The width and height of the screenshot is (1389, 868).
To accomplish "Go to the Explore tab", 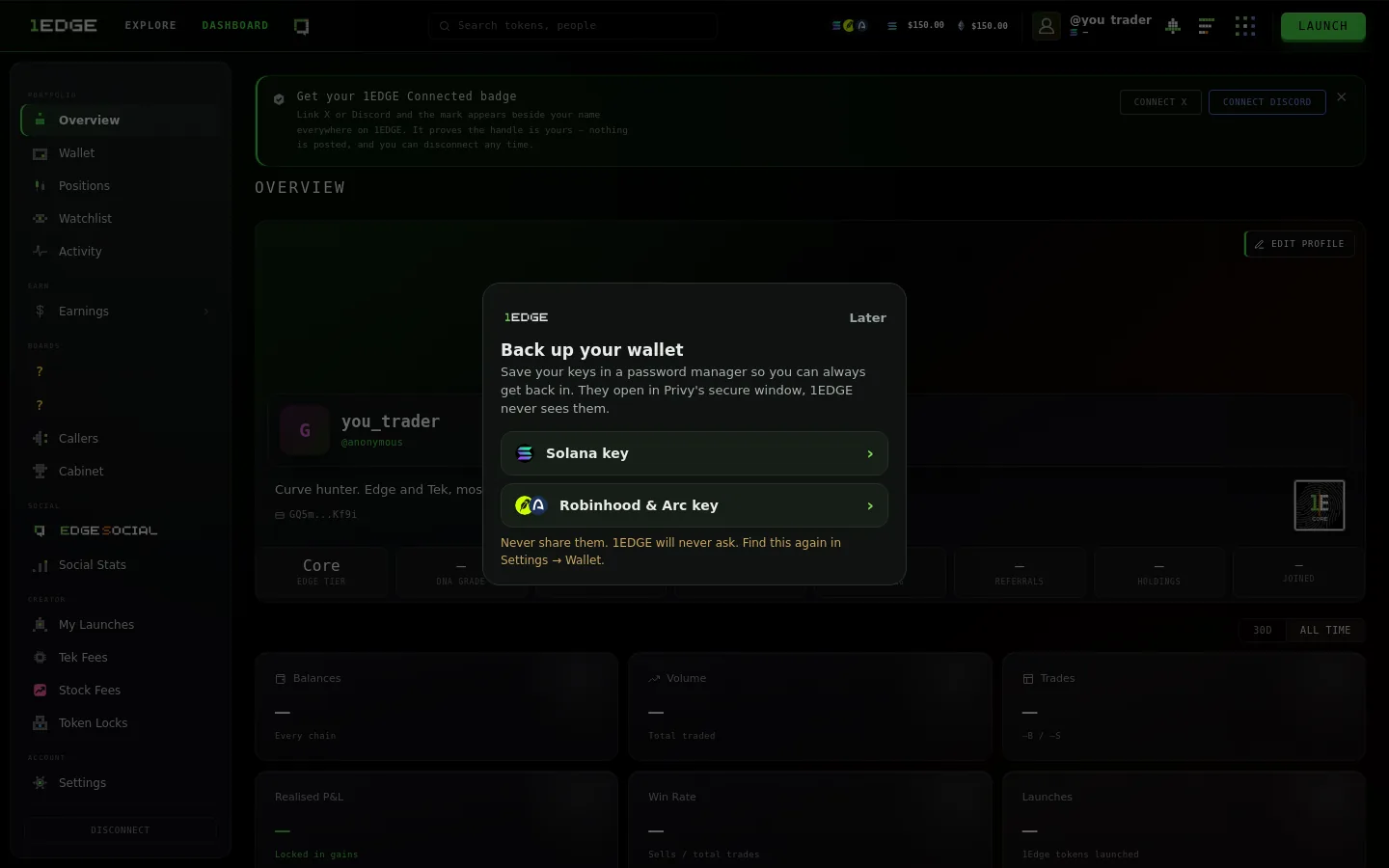I will pos(150,26).
